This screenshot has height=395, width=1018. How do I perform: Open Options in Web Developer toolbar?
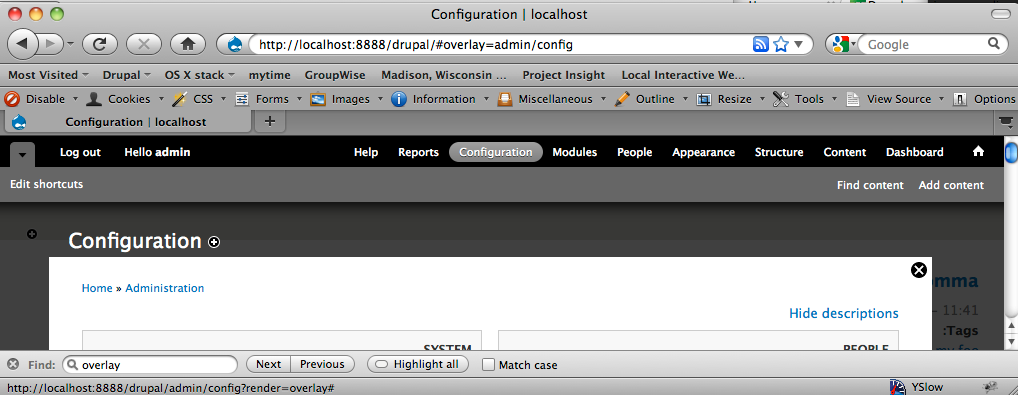point(985,99)
